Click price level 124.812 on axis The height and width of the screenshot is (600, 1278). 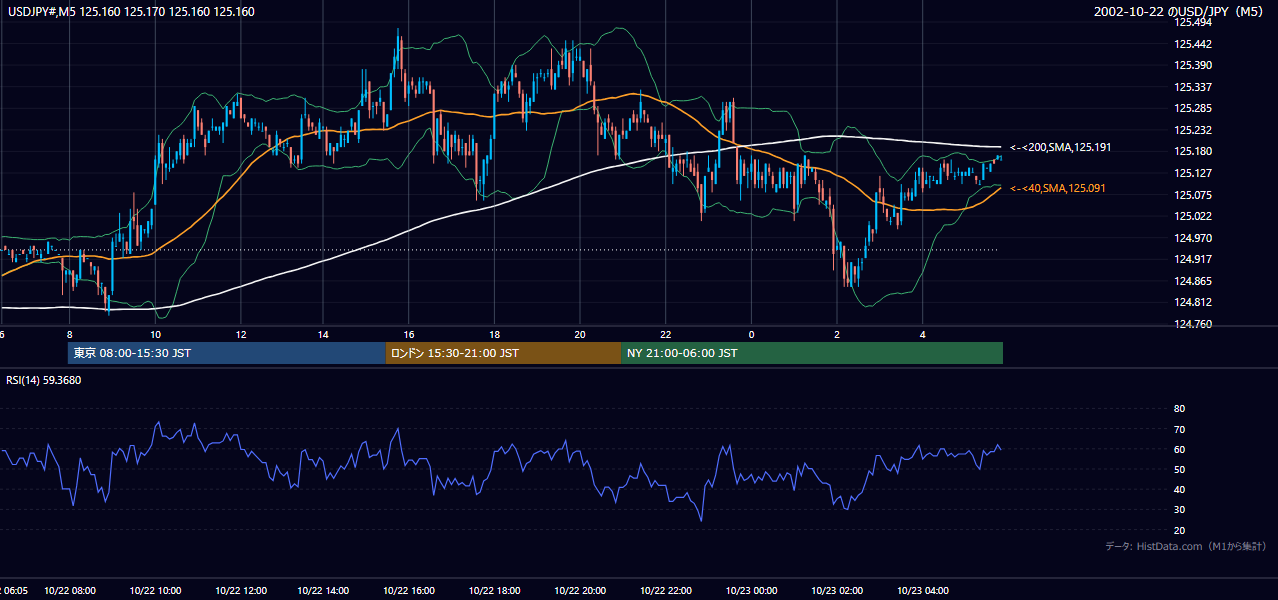pos(1192,302)
